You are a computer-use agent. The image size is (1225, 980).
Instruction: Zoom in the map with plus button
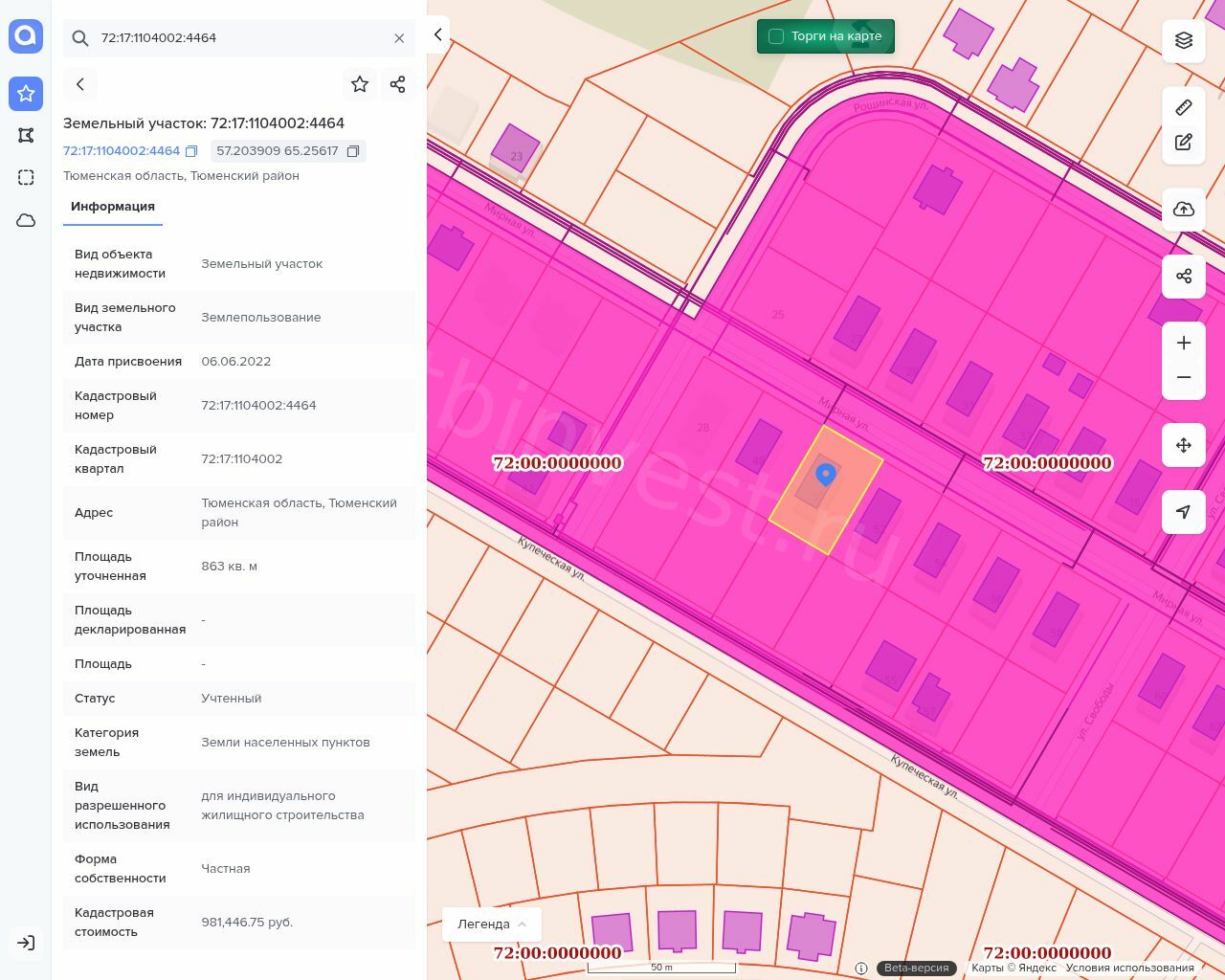[1184, 344]
